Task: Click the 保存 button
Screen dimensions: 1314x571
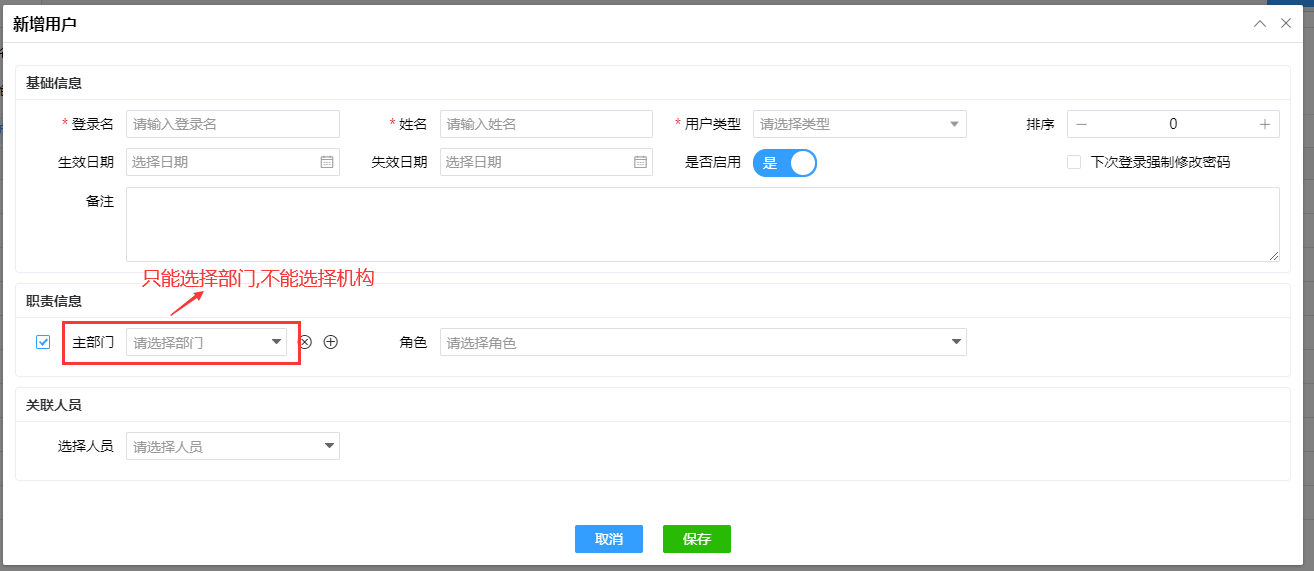Action: 697,539
